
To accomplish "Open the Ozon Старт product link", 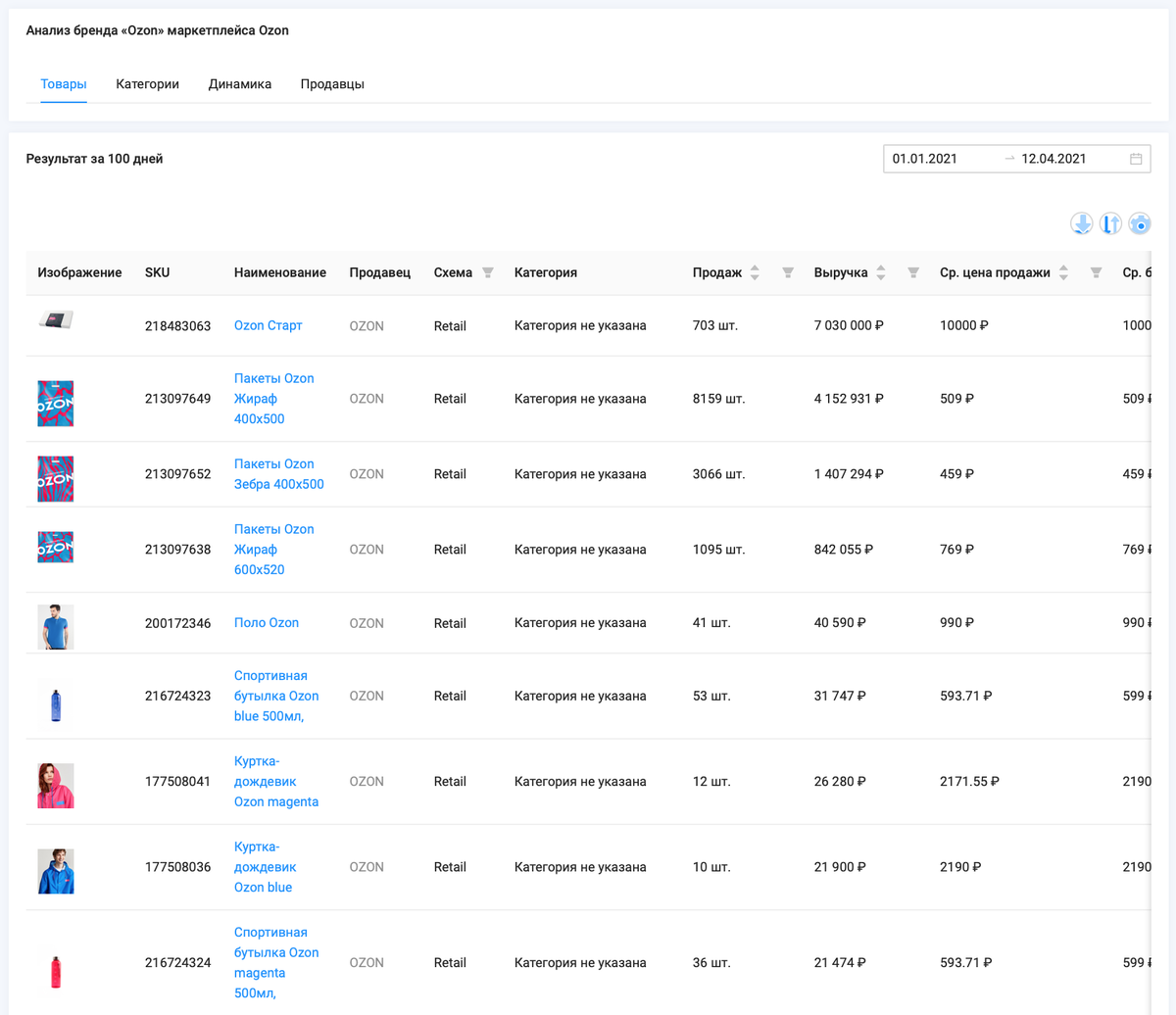I will (x=268, y=325).
